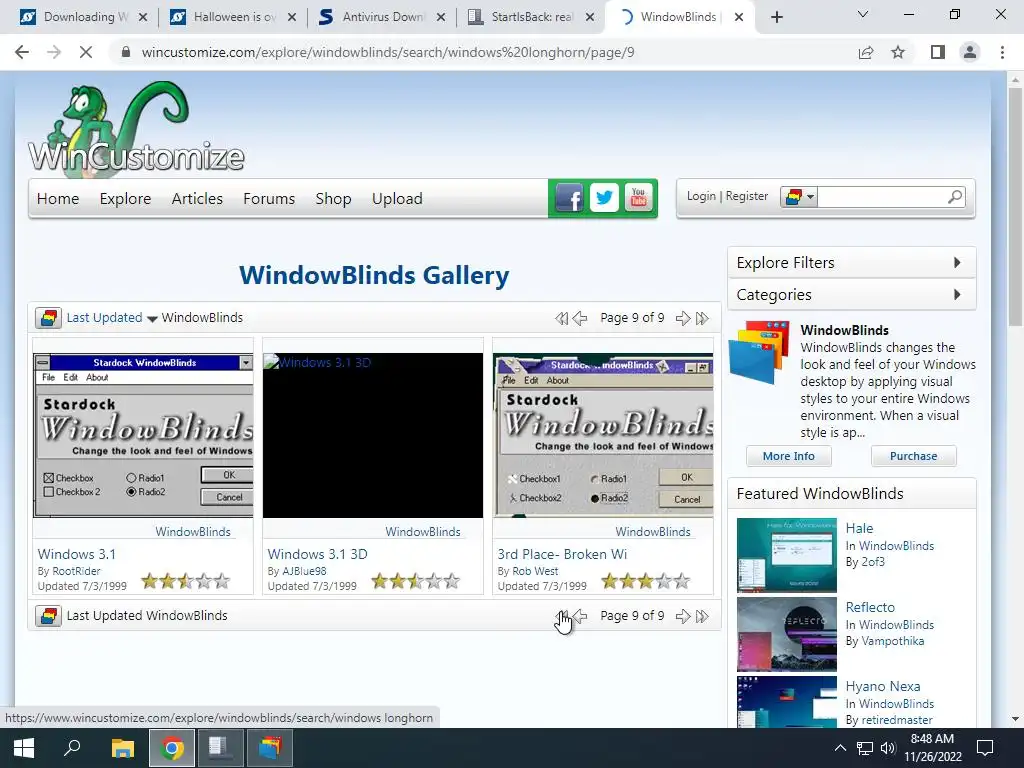1024x768 pixels.
Task: Go to last page using top double-right arrow
Action: point(702,318)
